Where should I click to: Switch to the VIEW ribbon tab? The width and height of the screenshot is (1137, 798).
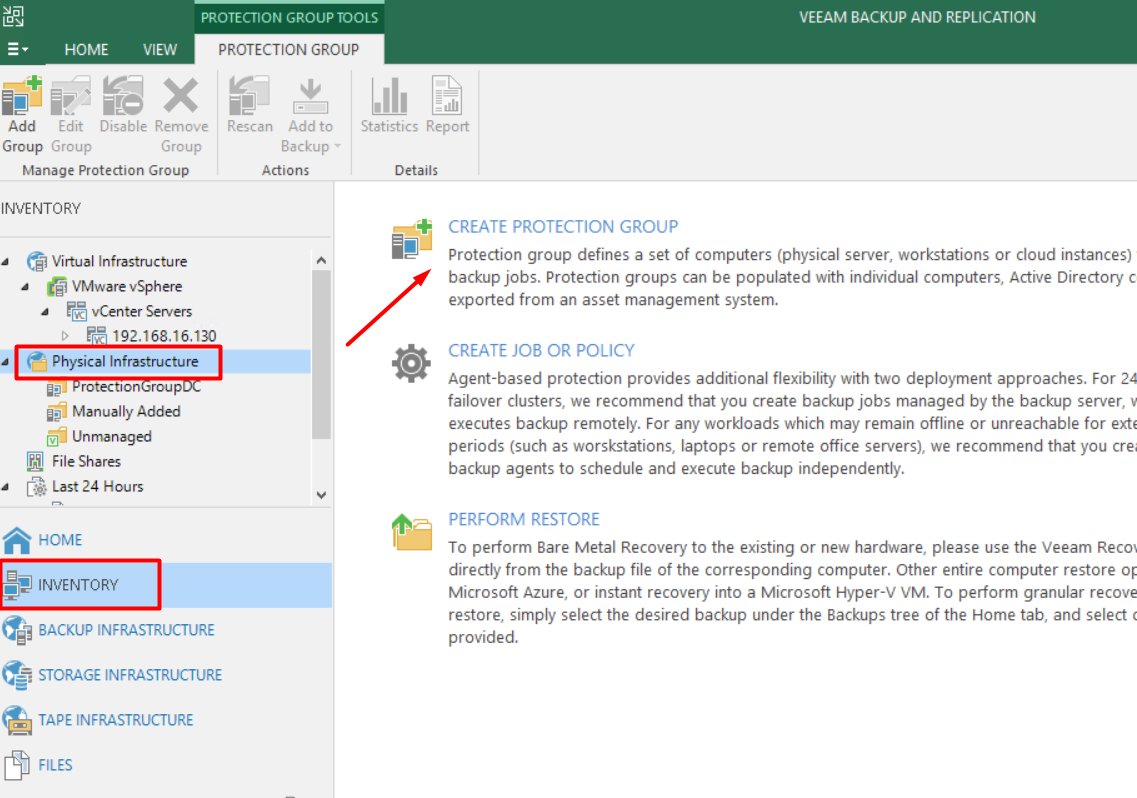[160, 49]
